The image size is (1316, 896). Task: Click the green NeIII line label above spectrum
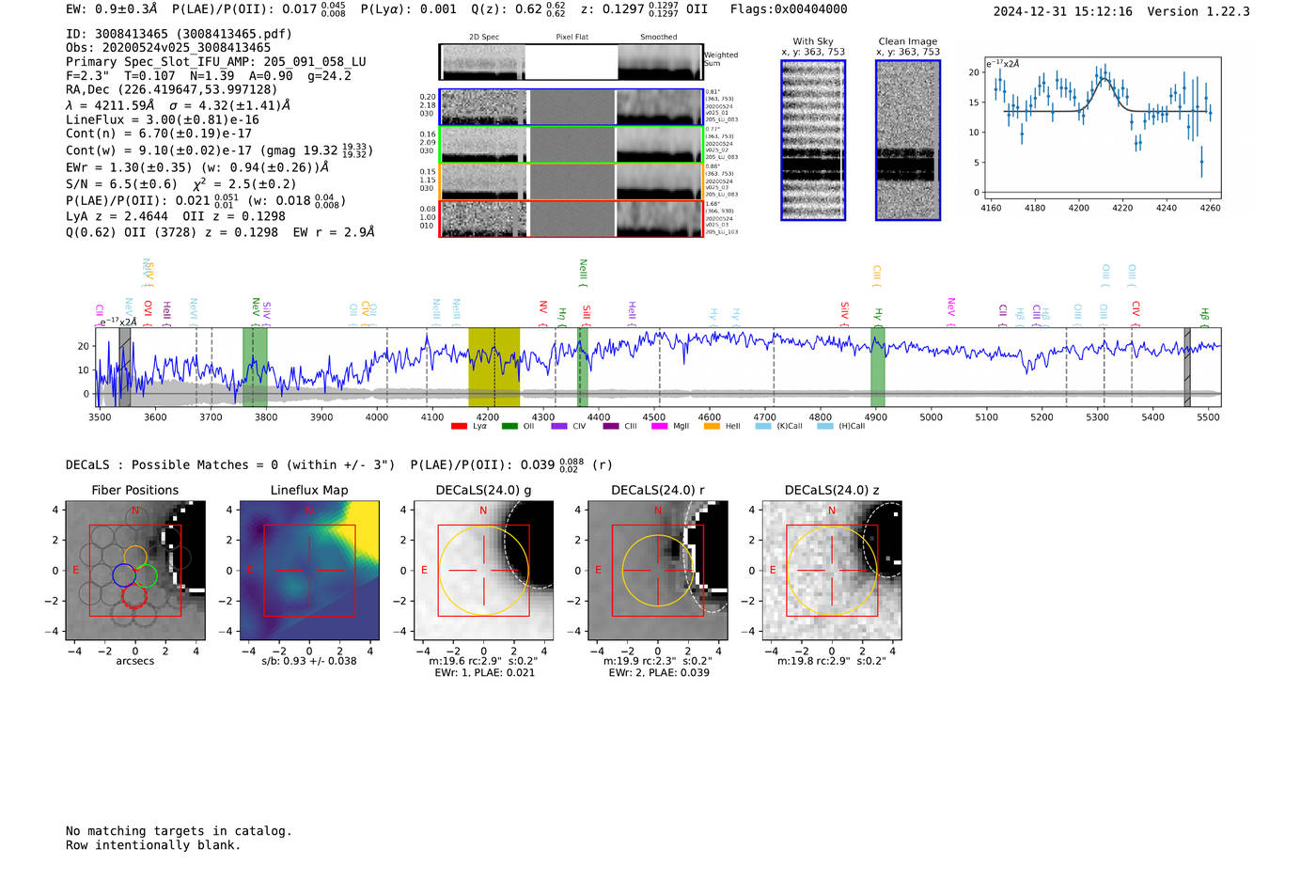(x=583, y=273)
